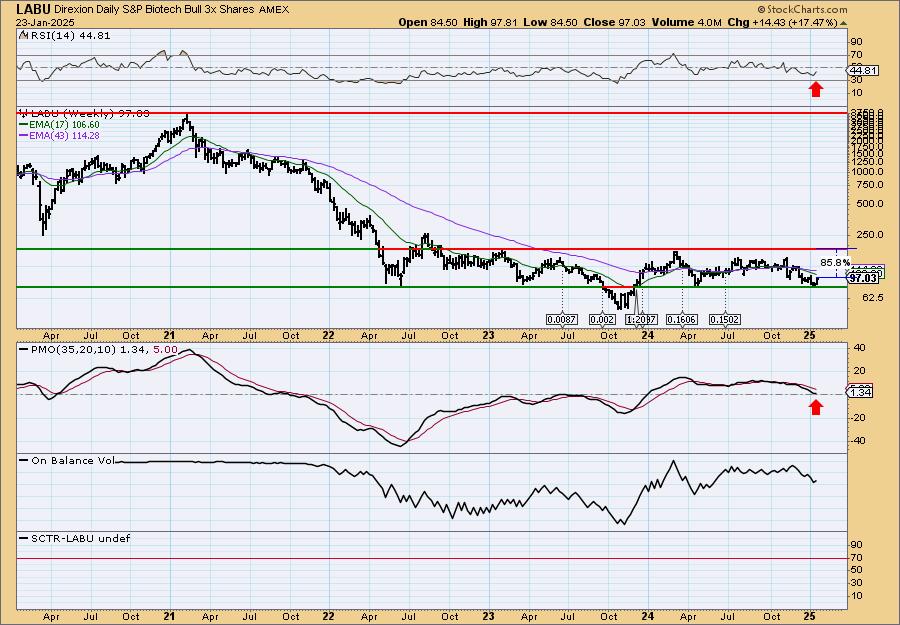The image size is (900, 625).
Task: Click the 10 label on the SCTR axis
Action: pos(857,596)
